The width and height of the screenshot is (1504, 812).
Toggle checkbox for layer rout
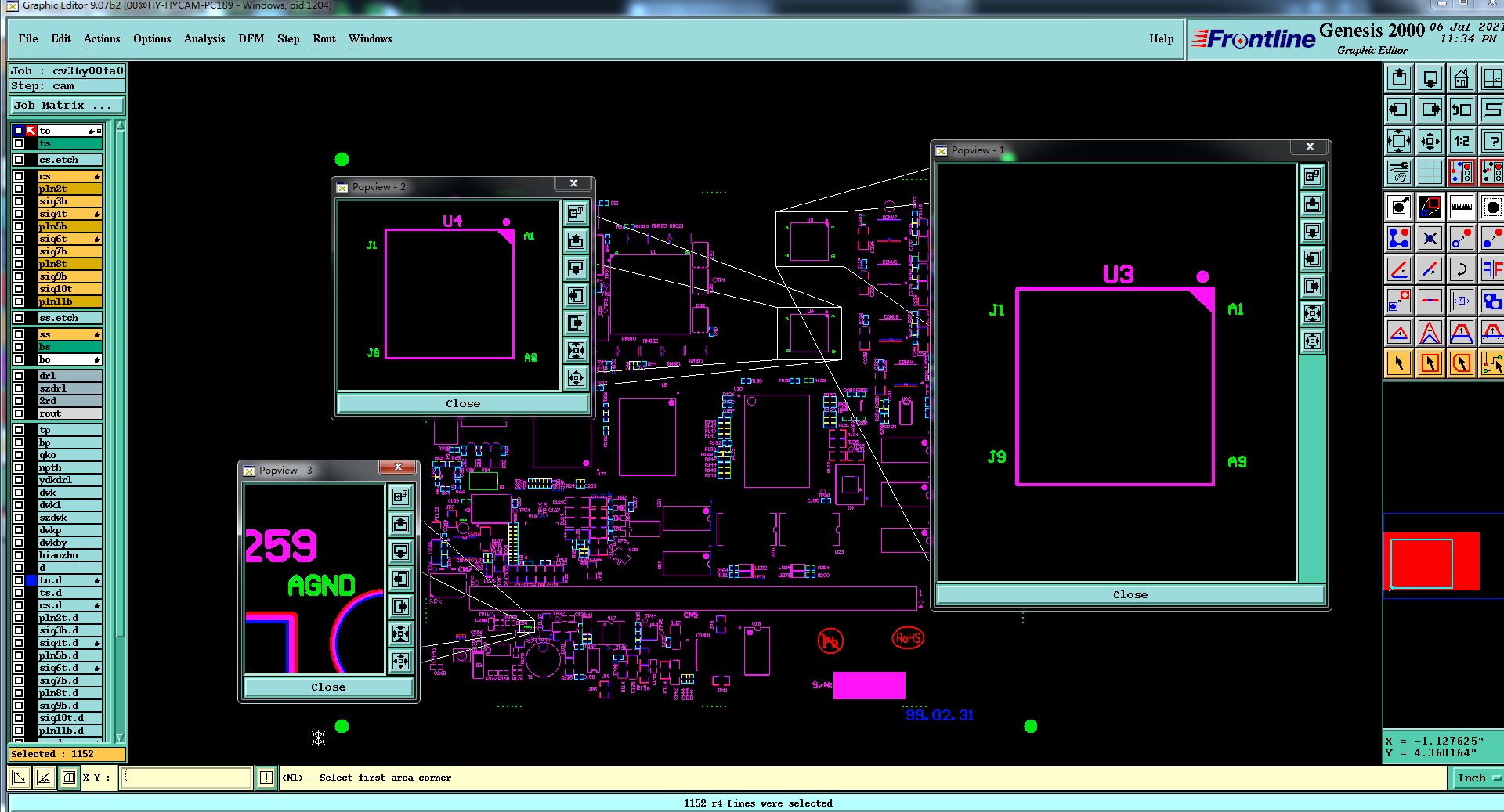coord(19,413)
